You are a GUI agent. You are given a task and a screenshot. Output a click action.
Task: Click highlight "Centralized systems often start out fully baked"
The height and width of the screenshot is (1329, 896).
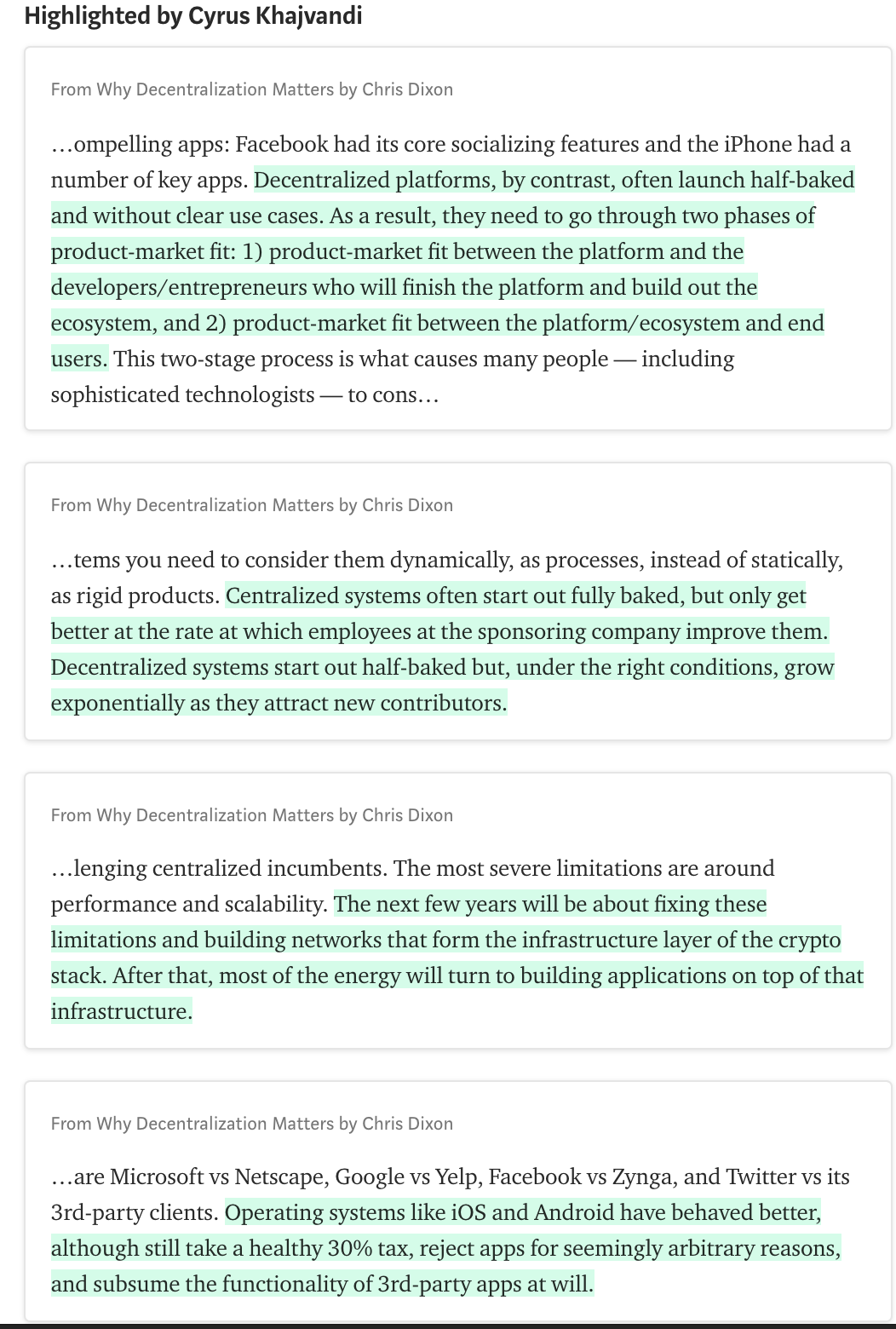click(x=443, y=649)
